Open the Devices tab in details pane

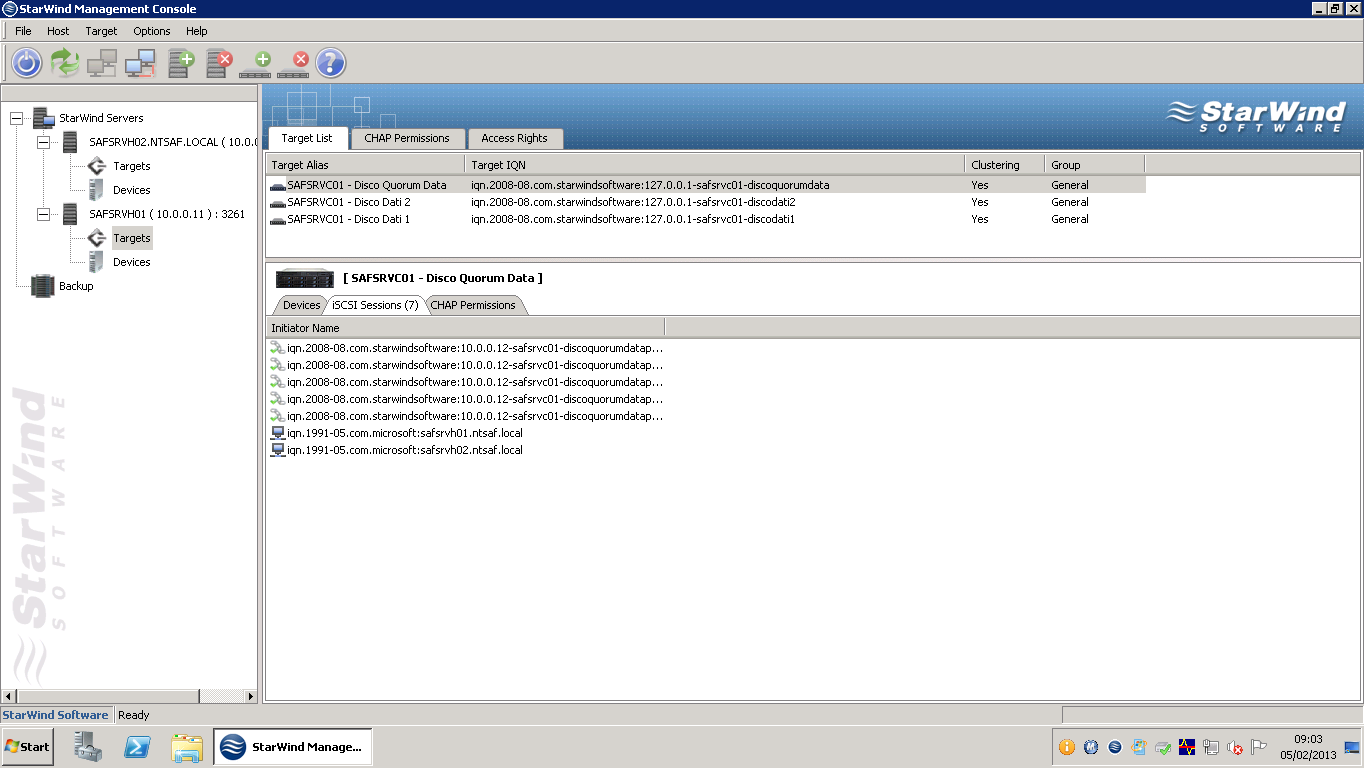click(x=301, y=305)
